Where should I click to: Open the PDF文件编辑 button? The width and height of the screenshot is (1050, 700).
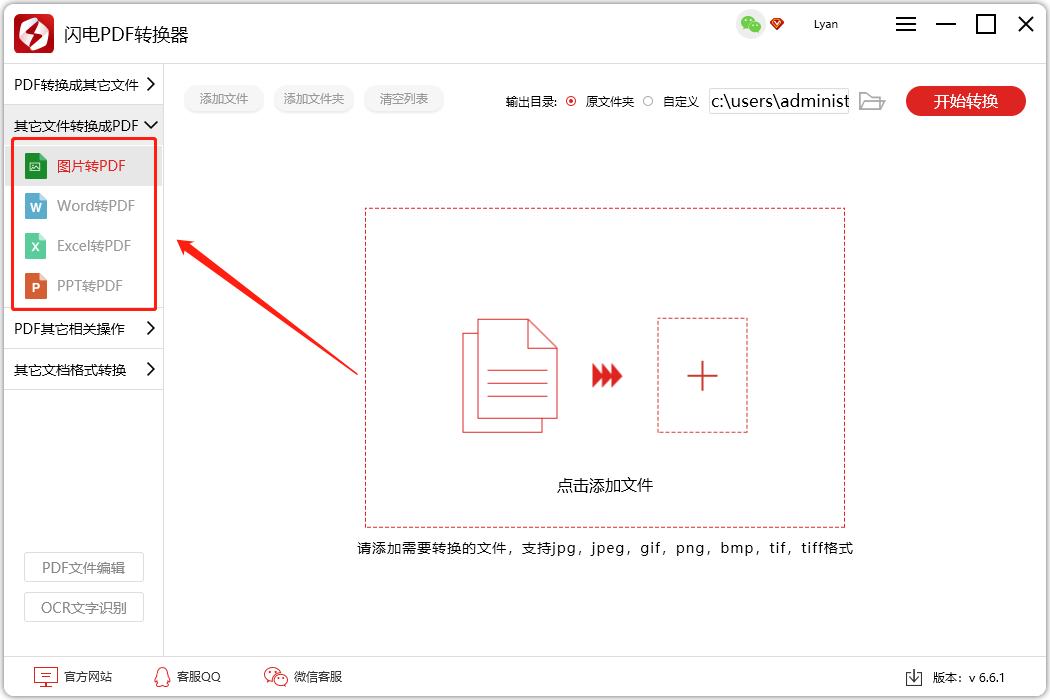[84, 567]
